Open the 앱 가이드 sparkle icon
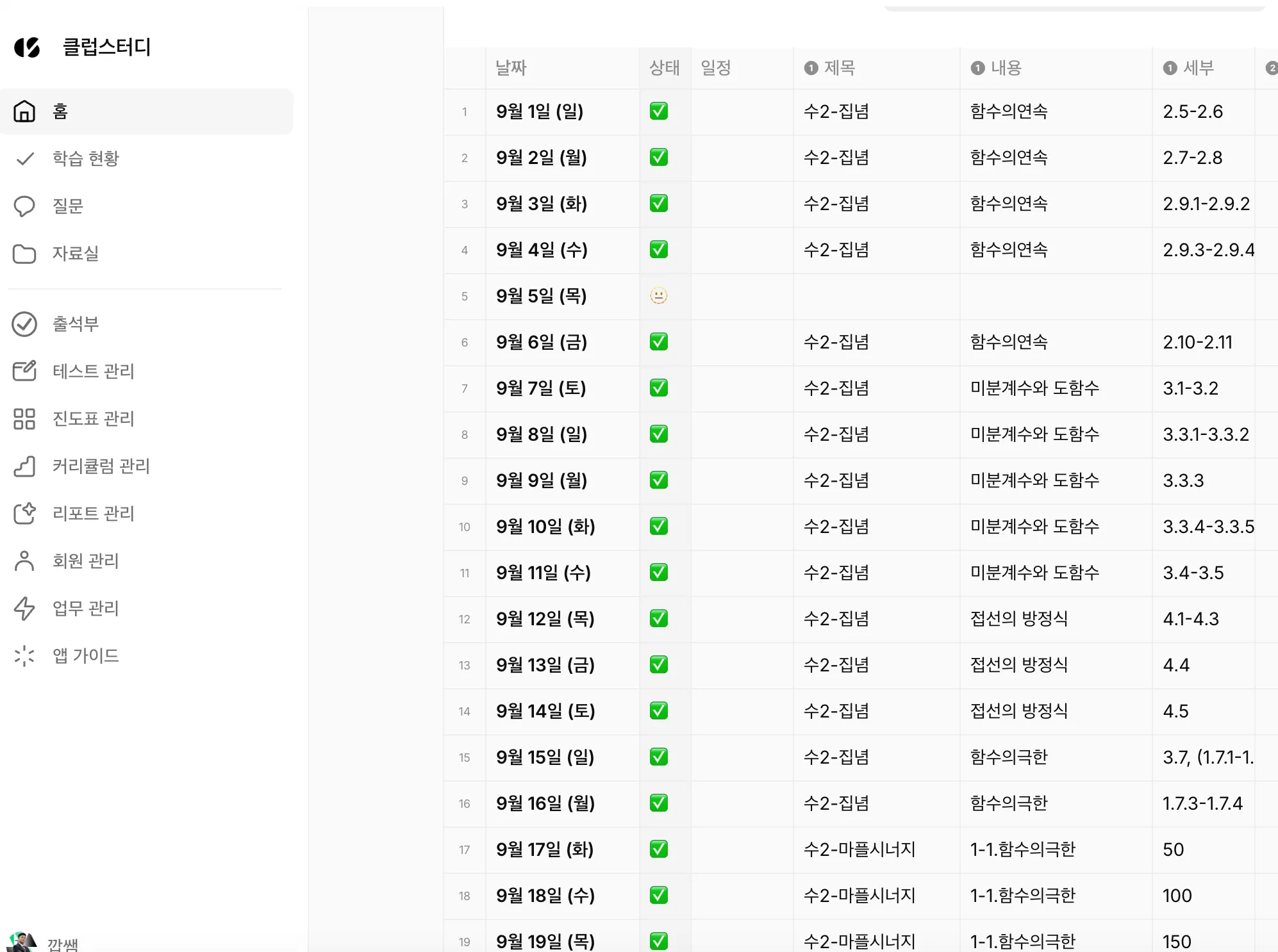The image size is (1278, 952). 24,656
